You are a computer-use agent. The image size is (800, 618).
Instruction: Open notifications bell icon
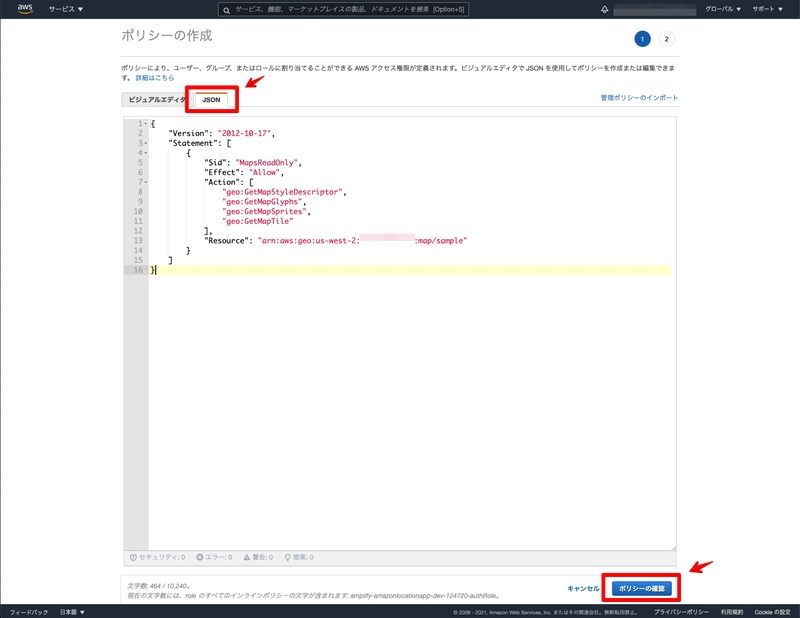[x=605, y=9]
